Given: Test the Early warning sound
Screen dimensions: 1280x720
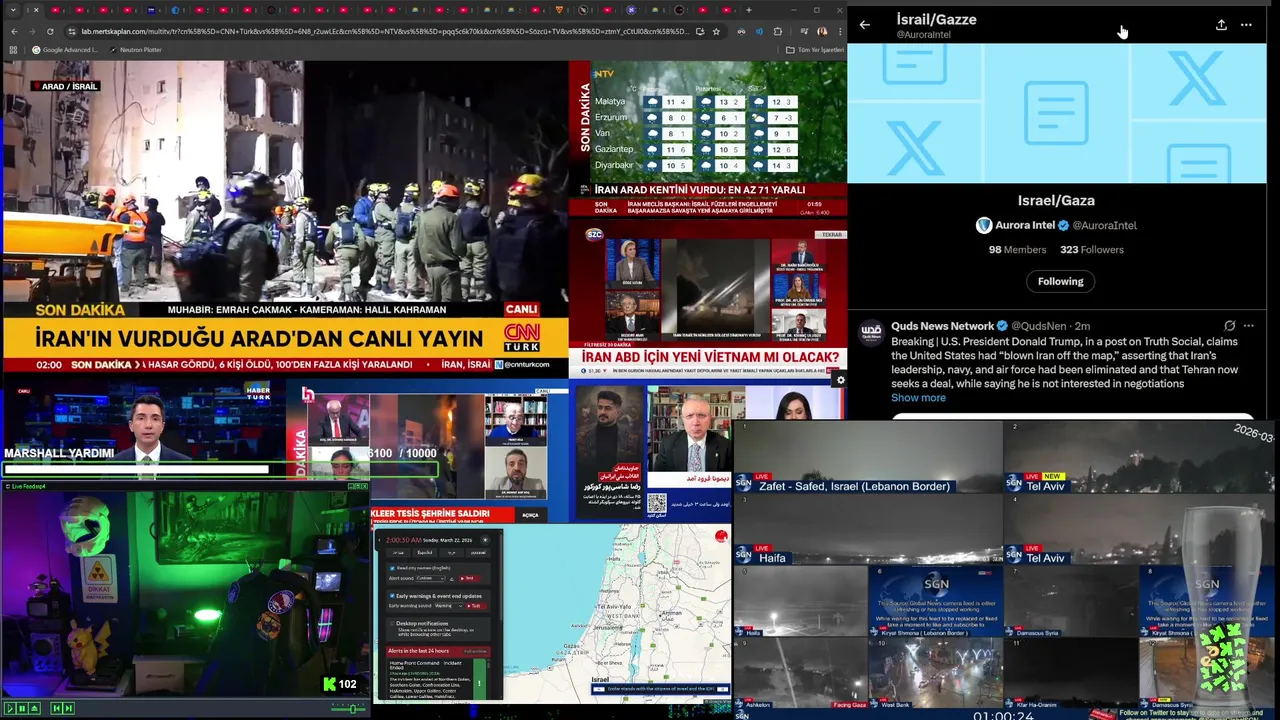Looking at the screenshot, I should 476,606.
